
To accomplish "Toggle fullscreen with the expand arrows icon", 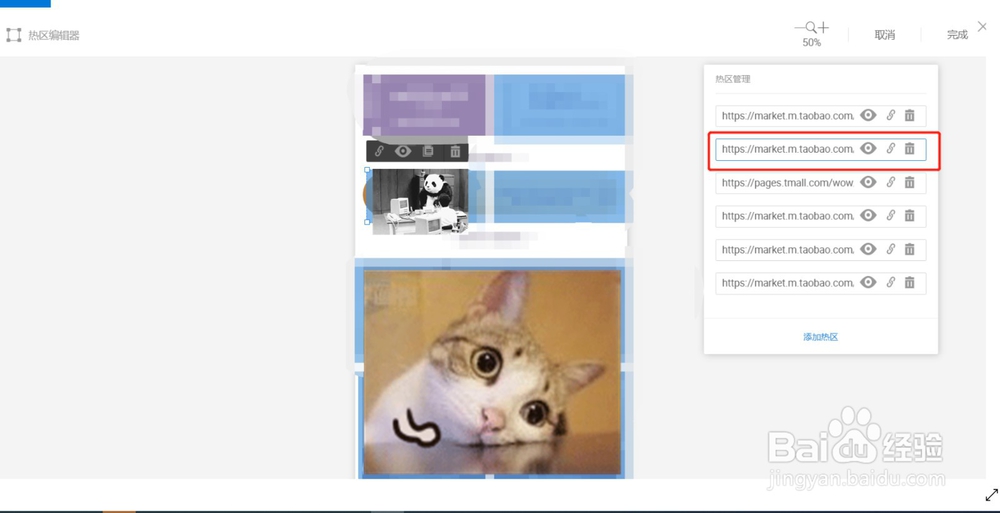I will [x=991, y=494].
